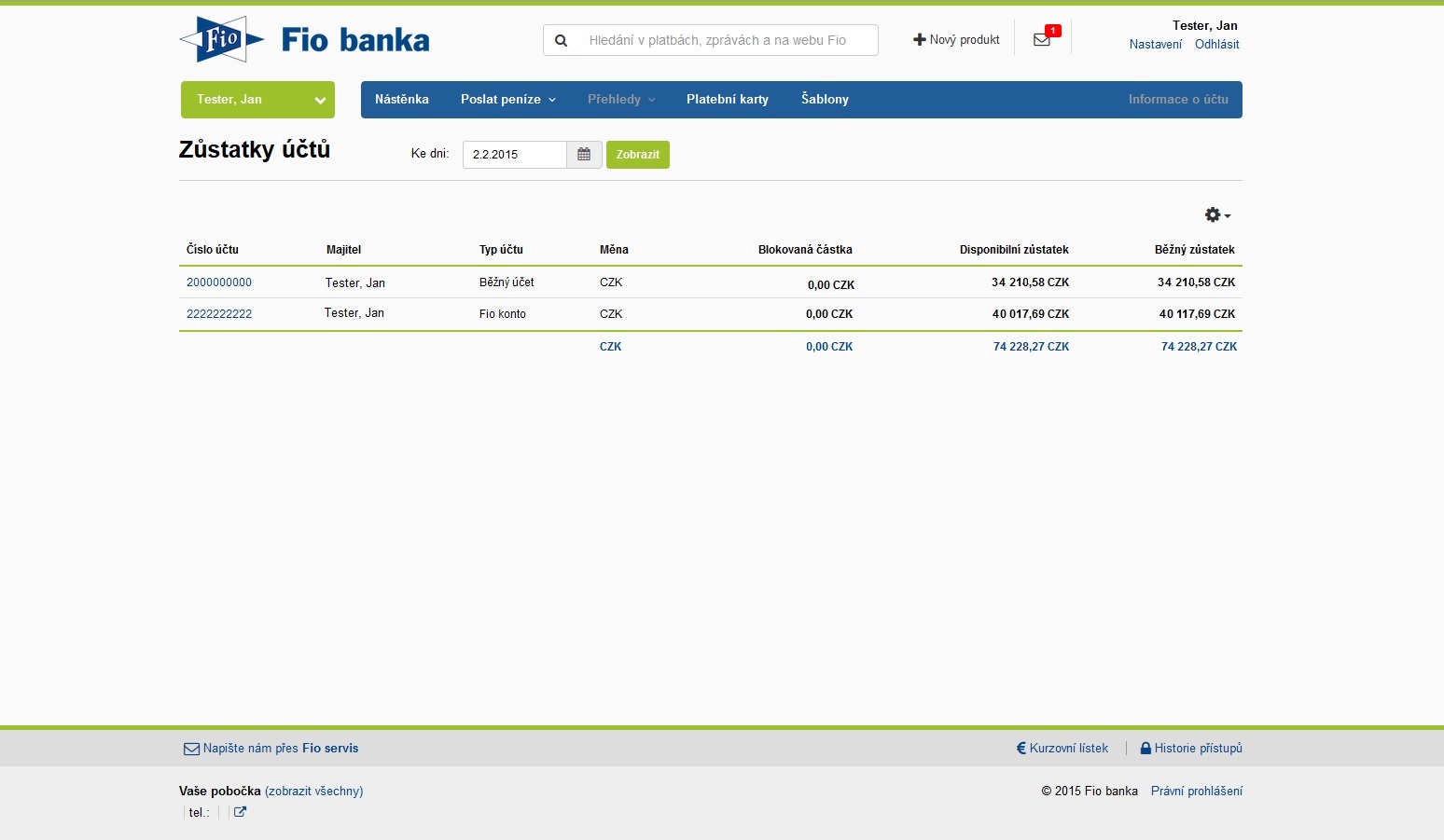Open the Platební karty section
Viewport: 1444px width, 840px height.
(x=728, y=100)
